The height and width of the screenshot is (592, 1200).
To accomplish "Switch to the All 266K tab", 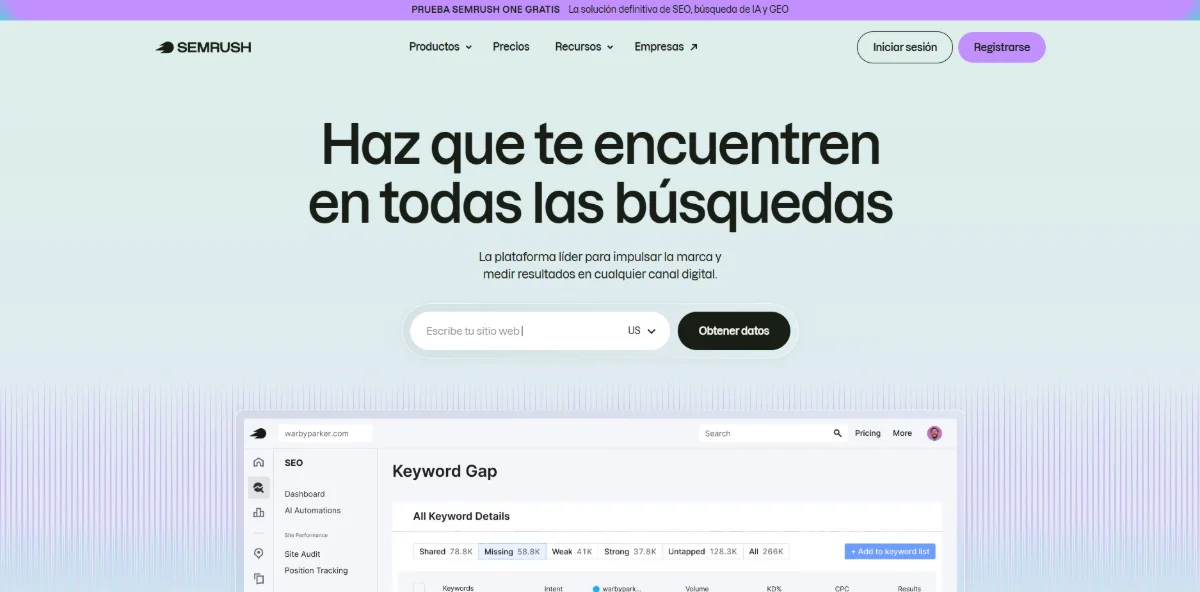I will (x=766, y=551).
